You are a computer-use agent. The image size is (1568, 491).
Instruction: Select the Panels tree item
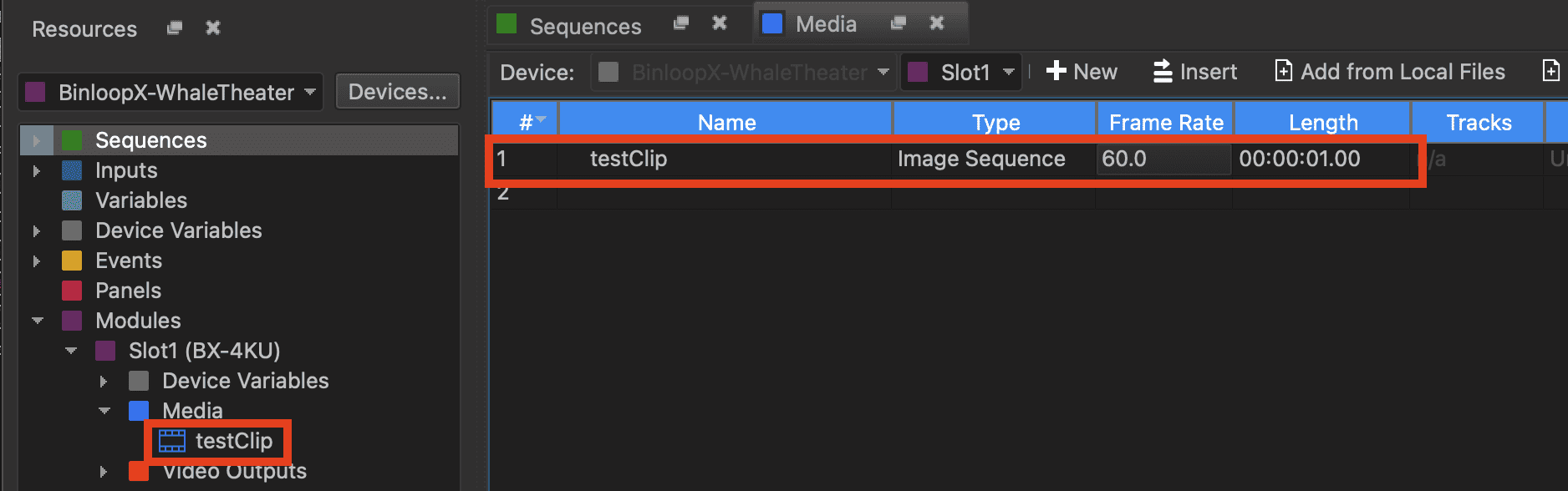click(128, 291)
